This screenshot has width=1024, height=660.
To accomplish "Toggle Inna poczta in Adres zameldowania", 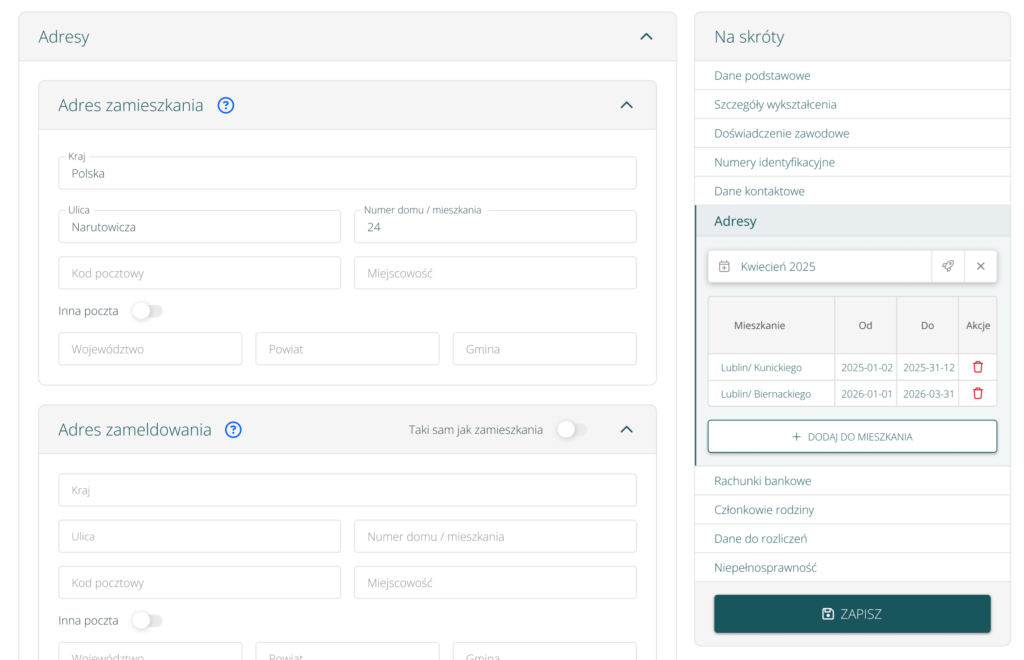I will [x=146, y=621].
